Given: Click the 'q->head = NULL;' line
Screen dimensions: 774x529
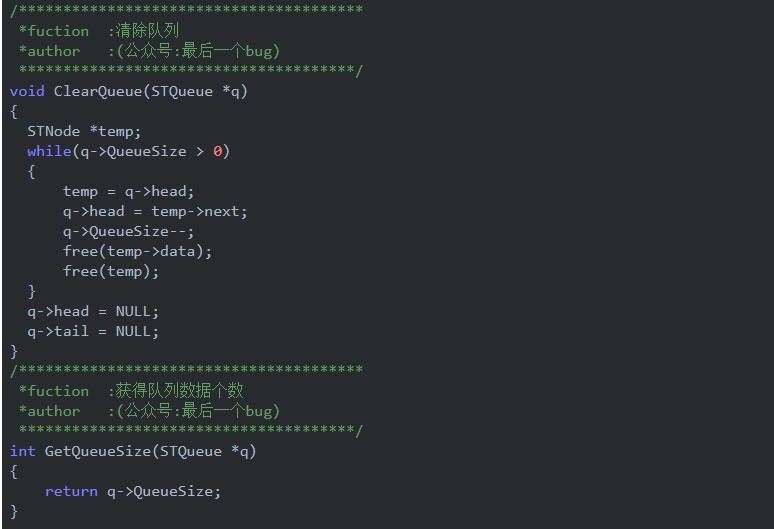Looking at the screenshot, I should click(93, 311).
